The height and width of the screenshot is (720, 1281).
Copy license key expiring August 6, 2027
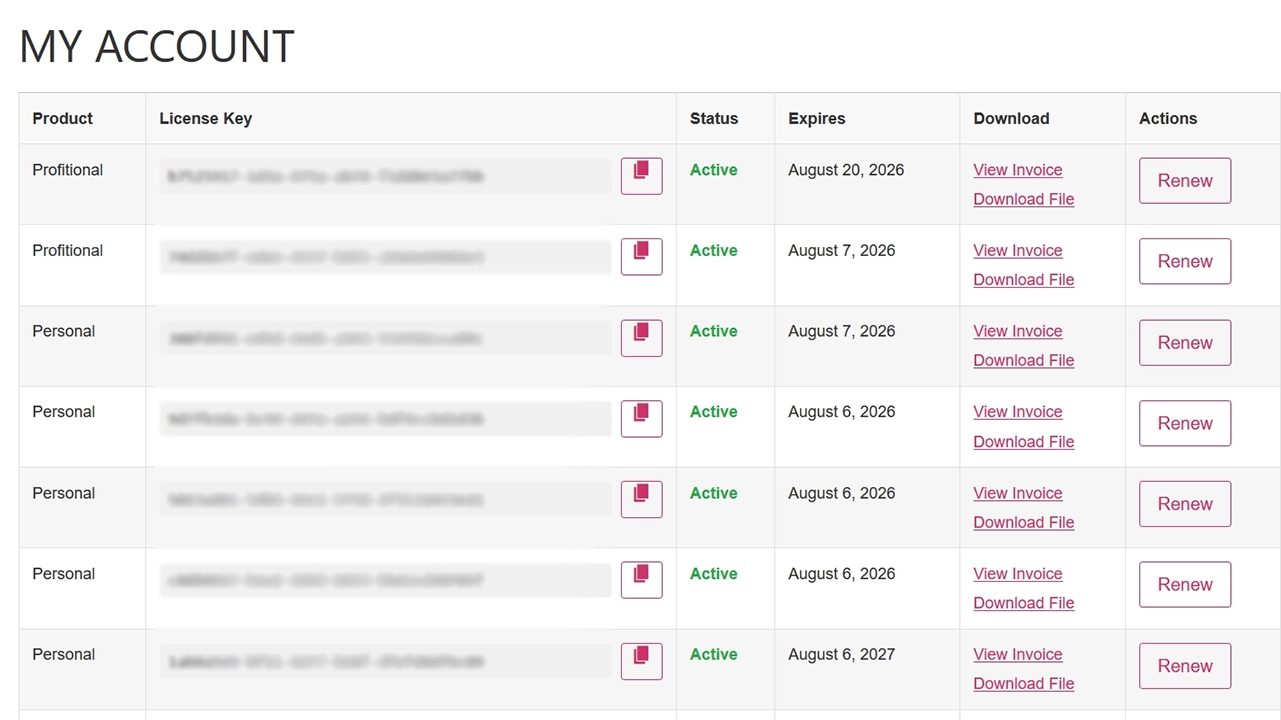(641, 661)
